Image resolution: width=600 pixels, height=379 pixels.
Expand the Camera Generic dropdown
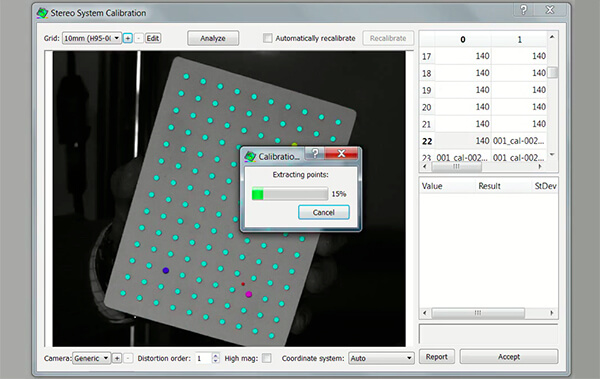[91, 358]
